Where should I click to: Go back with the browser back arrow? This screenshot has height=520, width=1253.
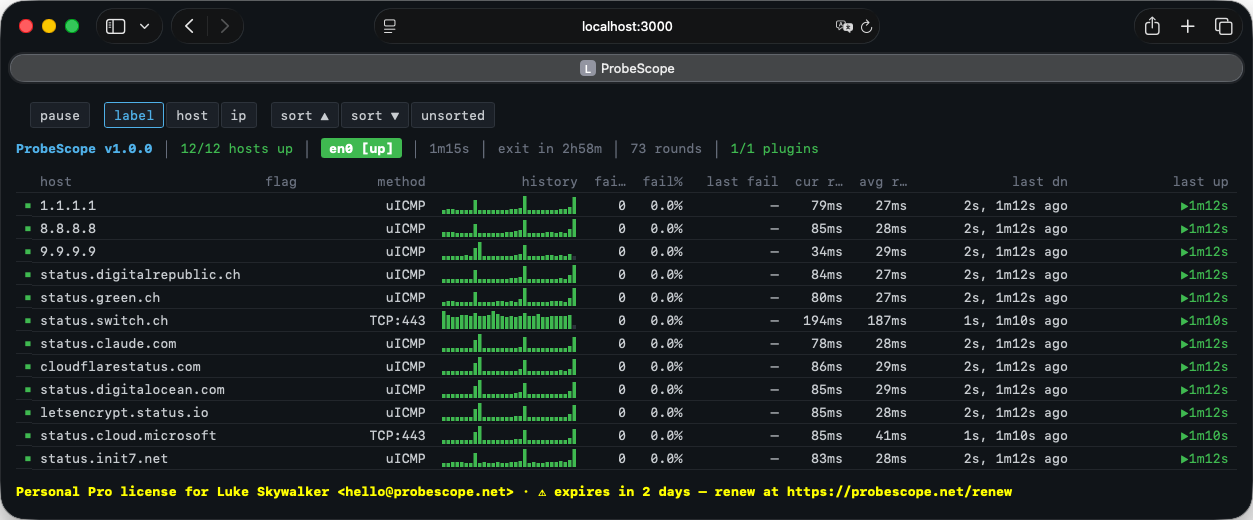tap(189, 27)
